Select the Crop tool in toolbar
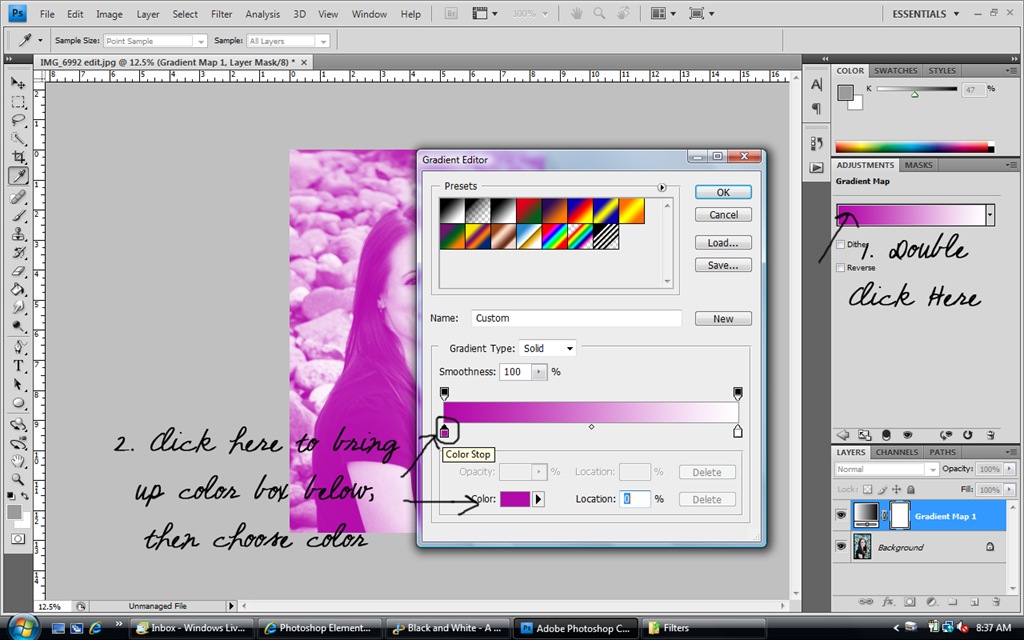This screenshot has width=1024, height=640. click(18, 157)
